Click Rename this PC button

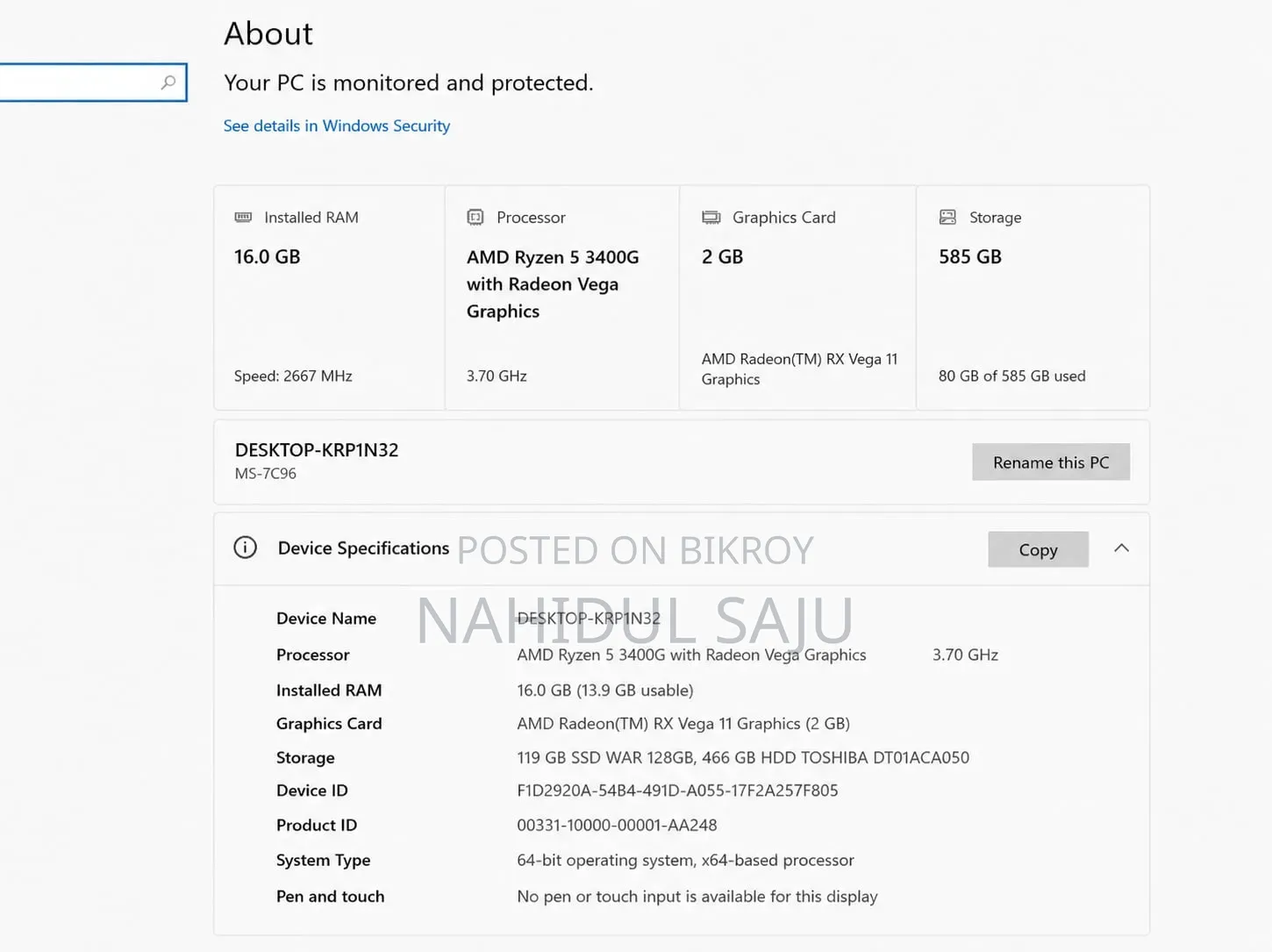(1051, 462)
